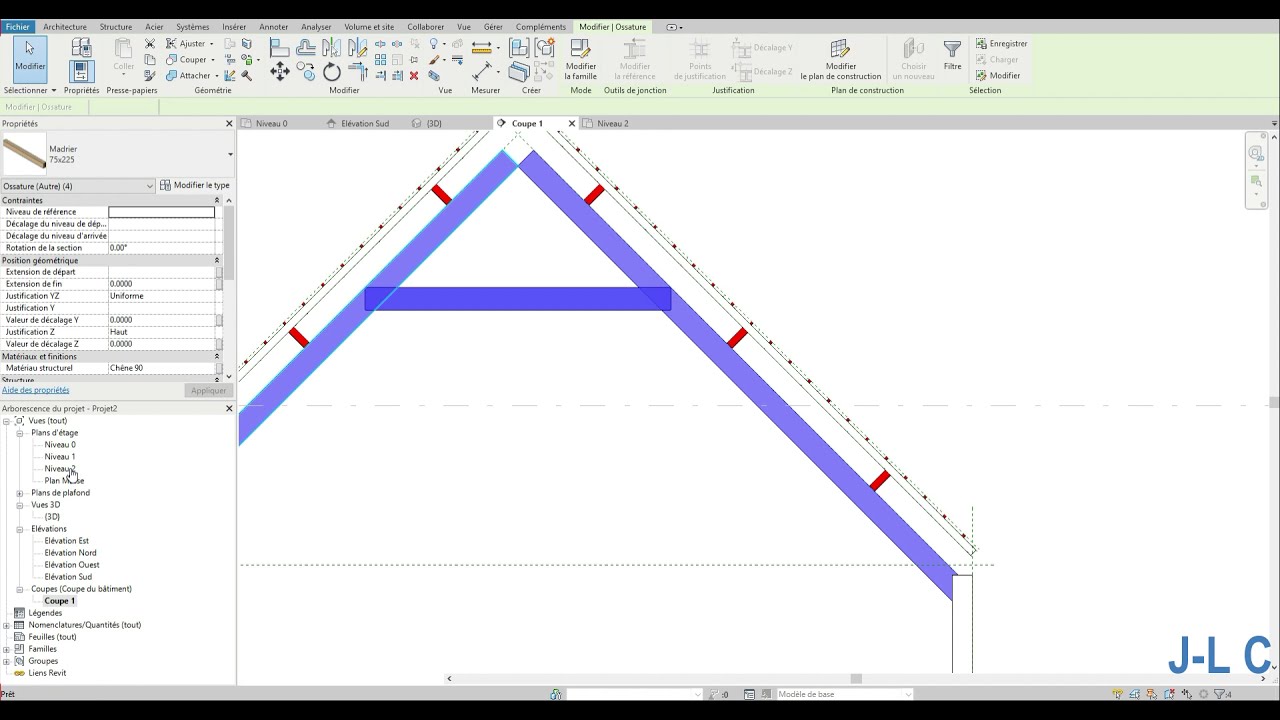Open the zoom navigation wheel icon

click(1256, 153)
